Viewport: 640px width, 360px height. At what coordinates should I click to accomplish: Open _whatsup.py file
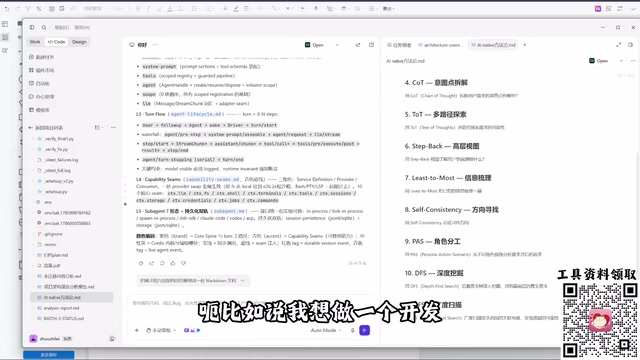(x=56, y=191)
